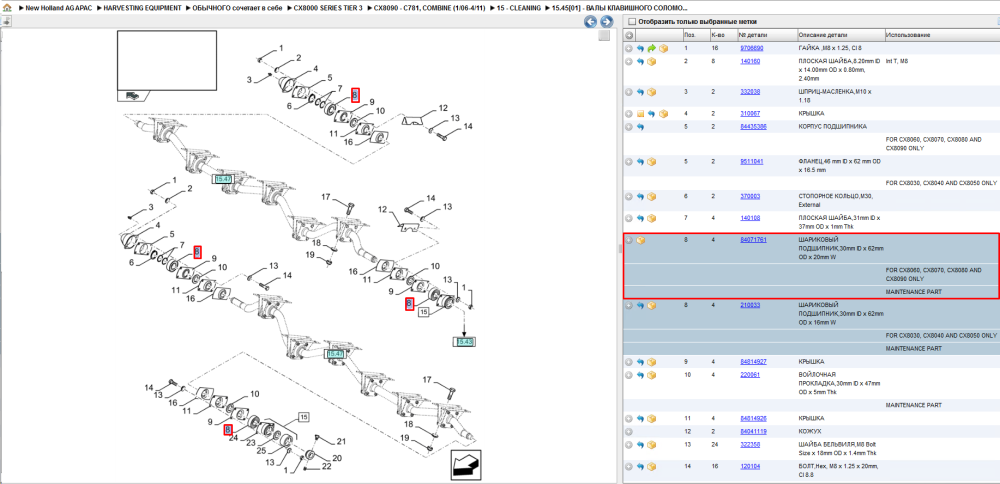1000x484 pixels.
Task: Go to next illustration with right arrow
Action: (607, 22)
